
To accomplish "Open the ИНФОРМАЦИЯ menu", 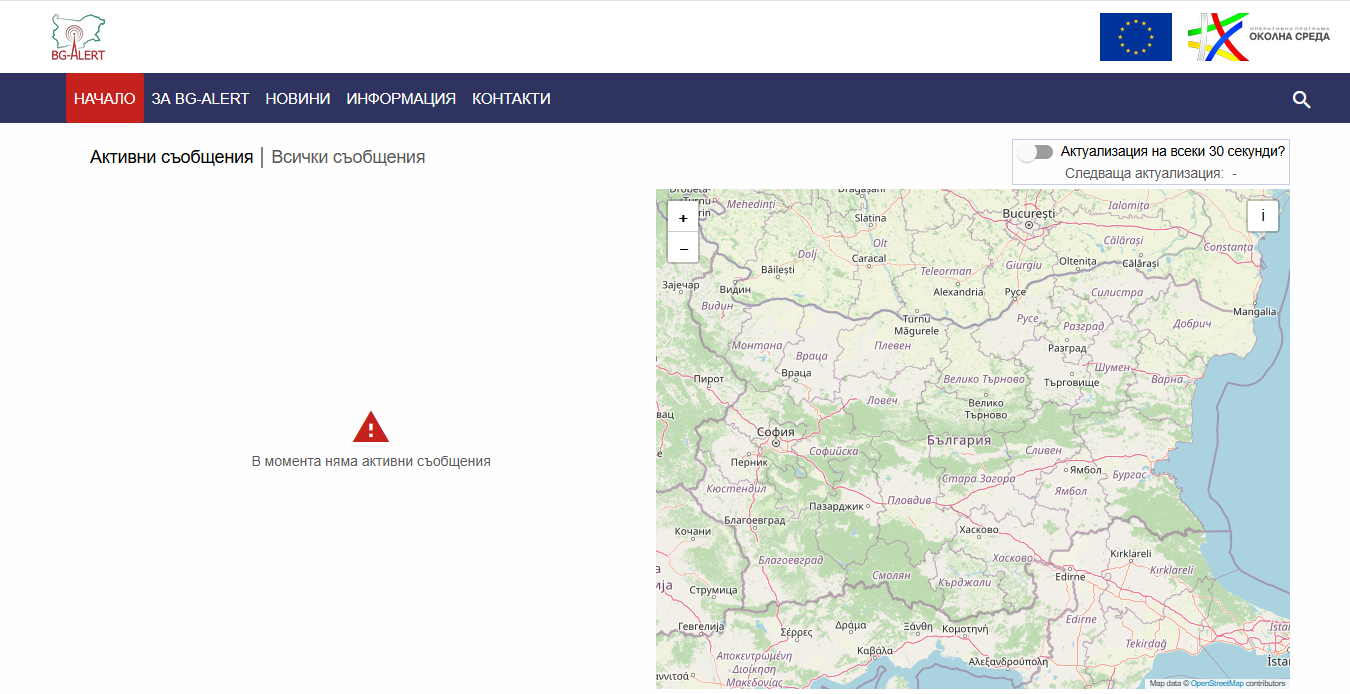I will click(401, 99).
